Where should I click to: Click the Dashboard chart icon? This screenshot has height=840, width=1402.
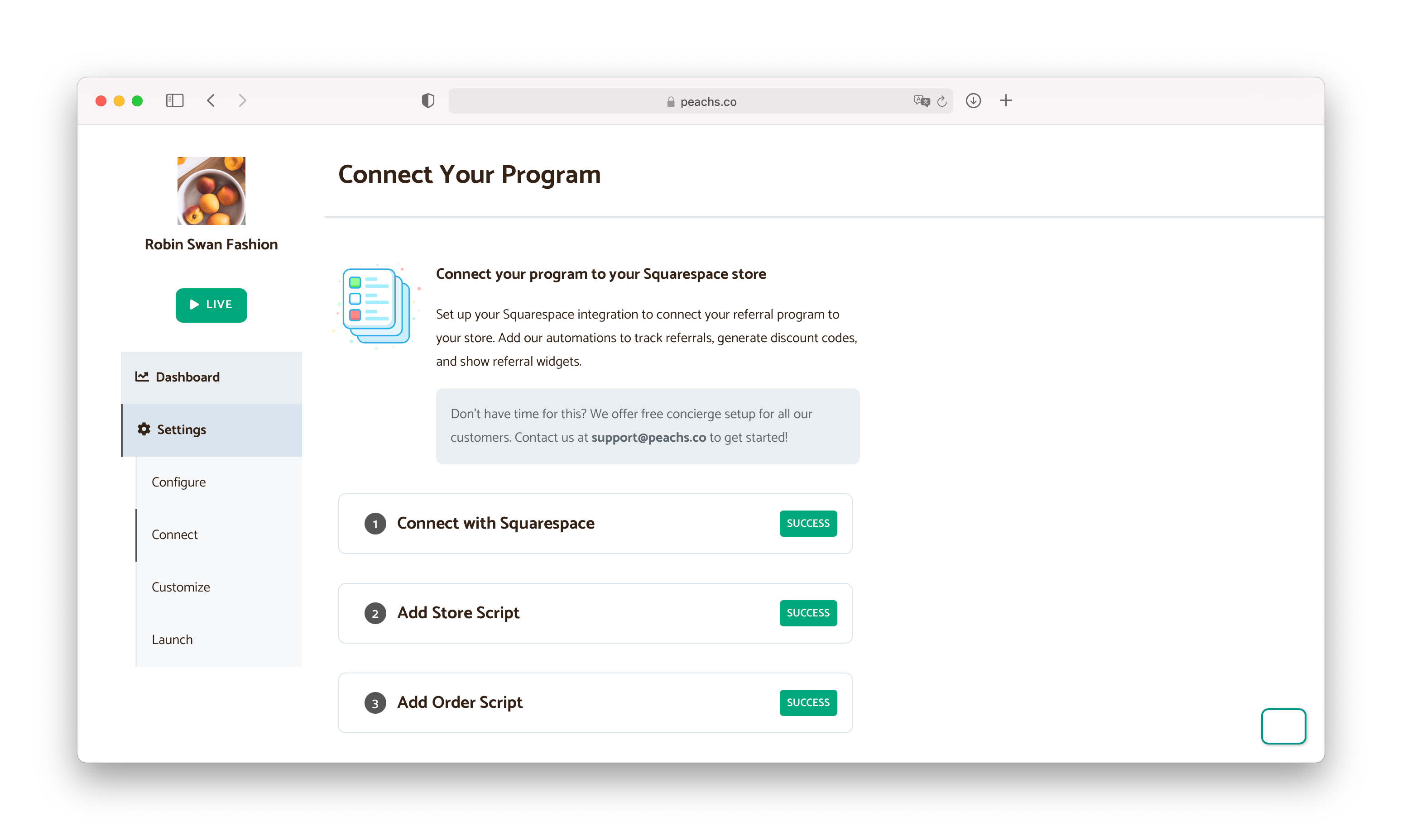coord(142,377)
